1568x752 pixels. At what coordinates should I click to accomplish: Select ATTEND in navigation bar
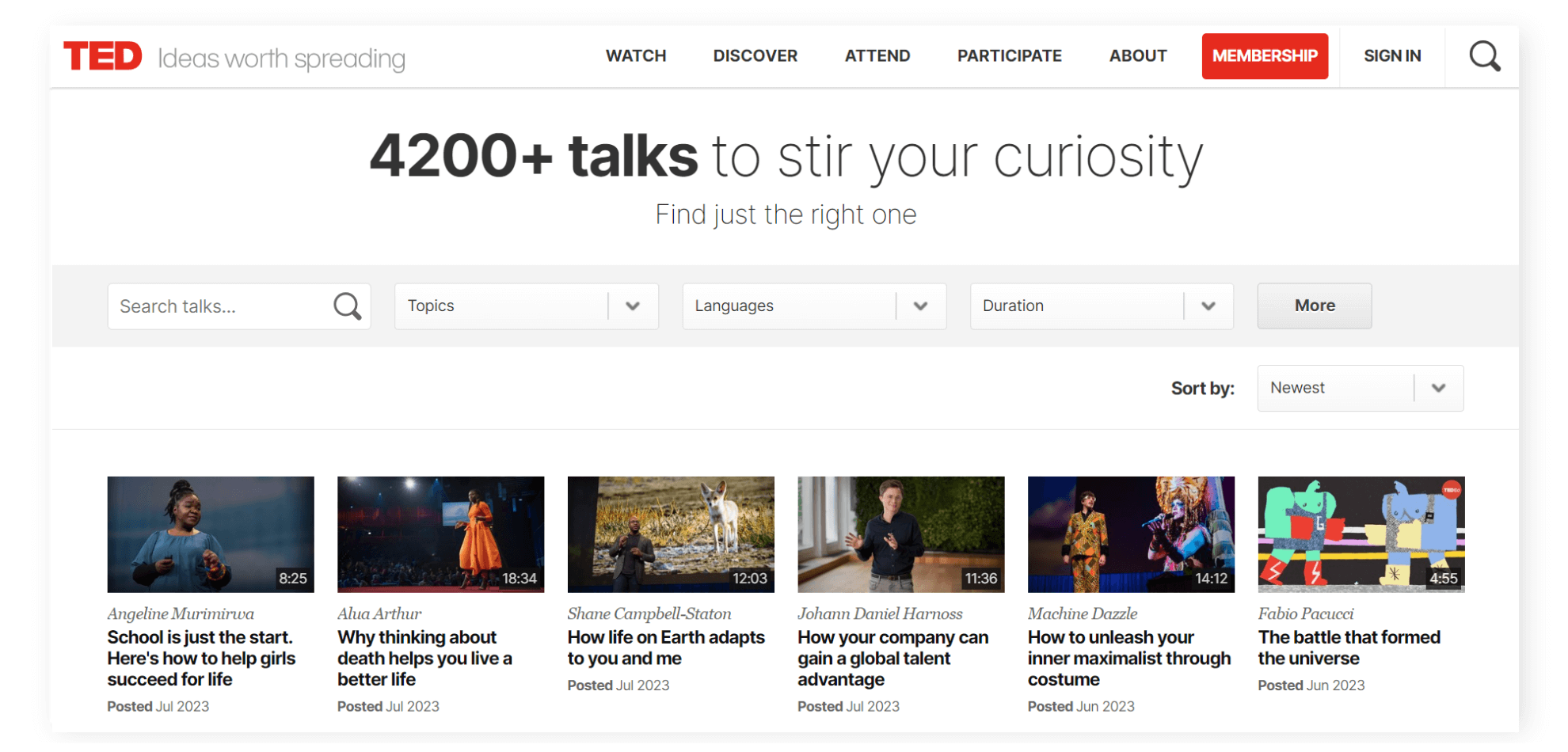pos(877,56)
